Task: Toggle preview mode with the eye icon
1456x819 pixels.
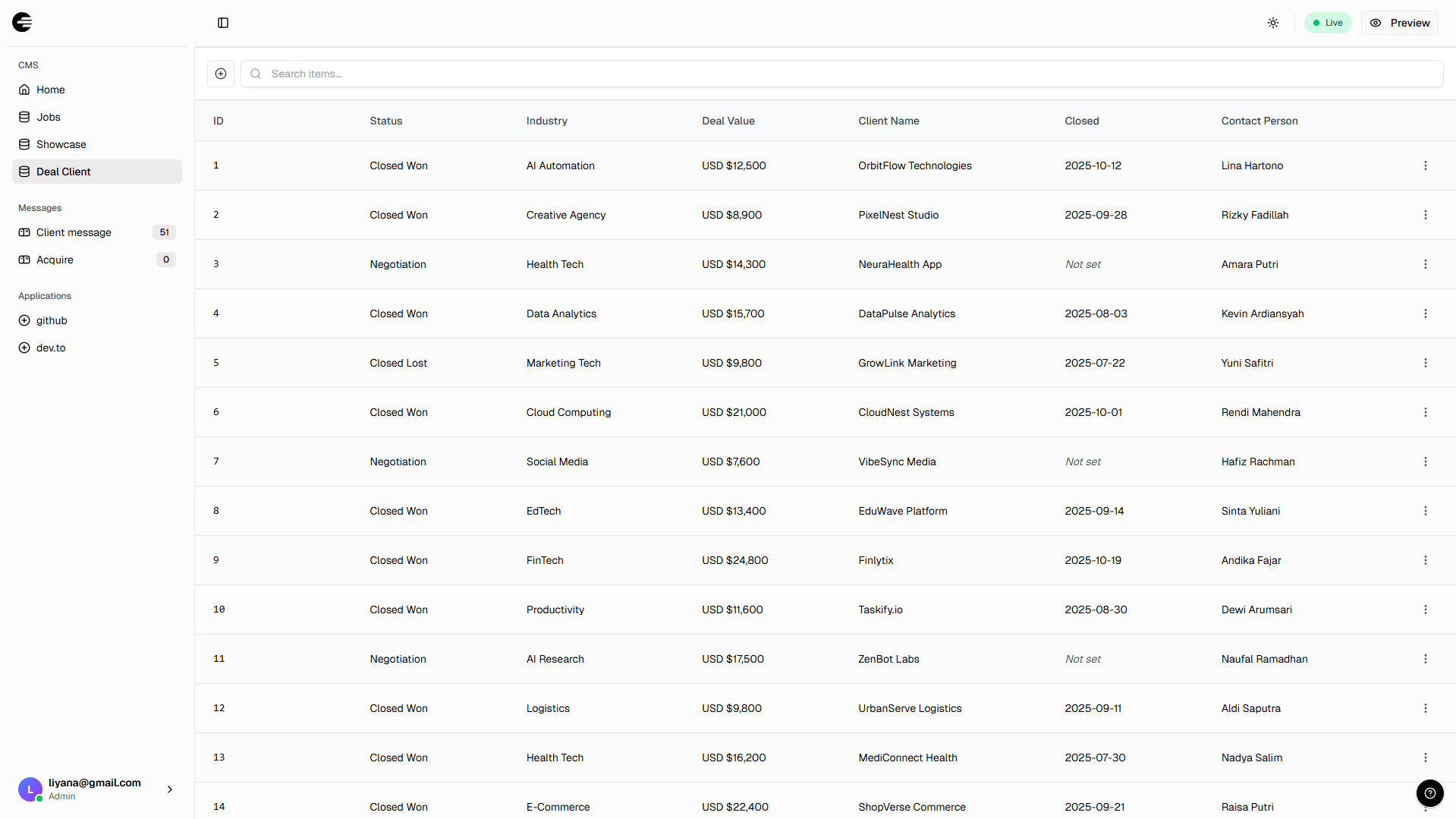Action: pyautogui.click(x=1376, y=23)
